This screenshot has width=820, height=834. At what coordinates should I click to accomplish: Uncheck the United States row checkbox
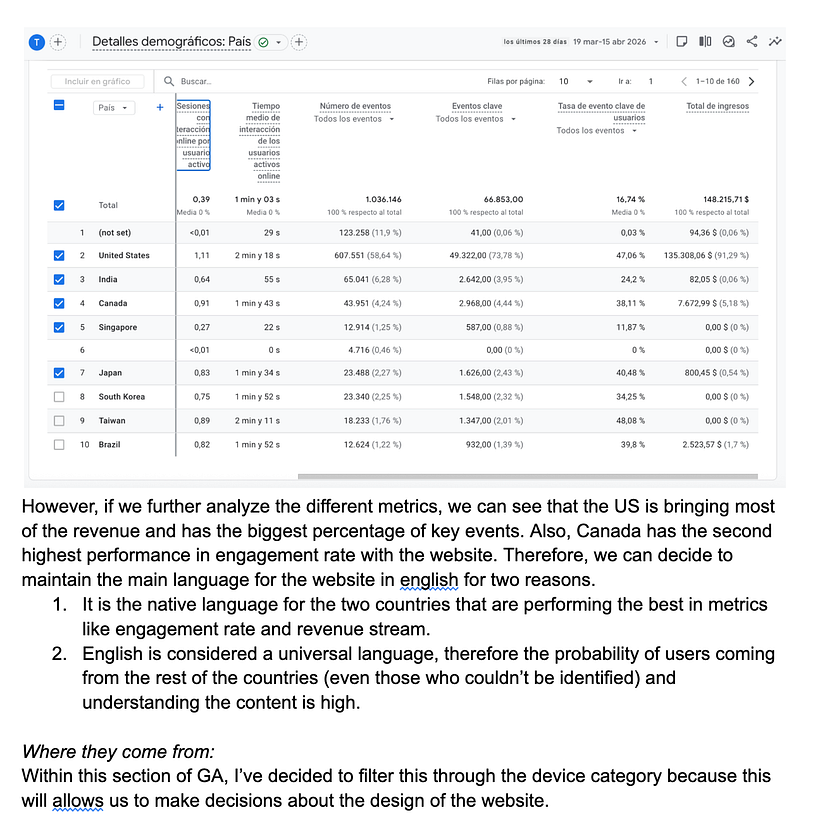pos(59,255)
